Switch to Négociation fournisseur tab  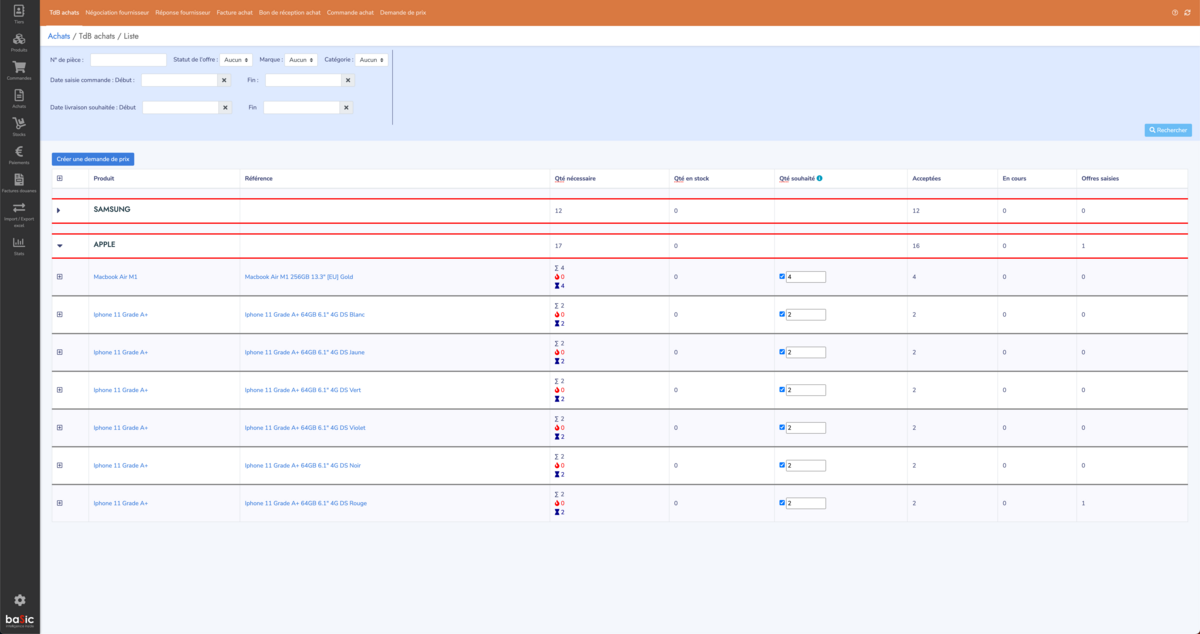tap(118, 13)
